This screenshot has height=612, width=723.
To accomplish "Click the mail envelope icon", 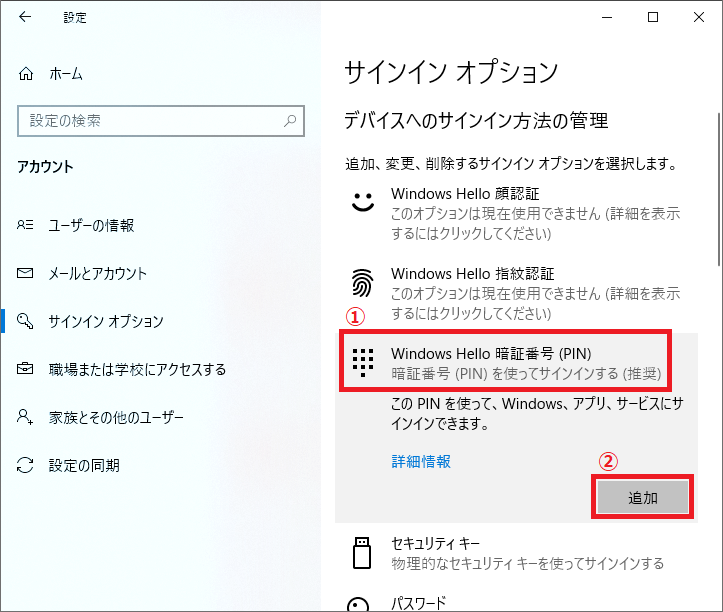I will coord(25,273).
